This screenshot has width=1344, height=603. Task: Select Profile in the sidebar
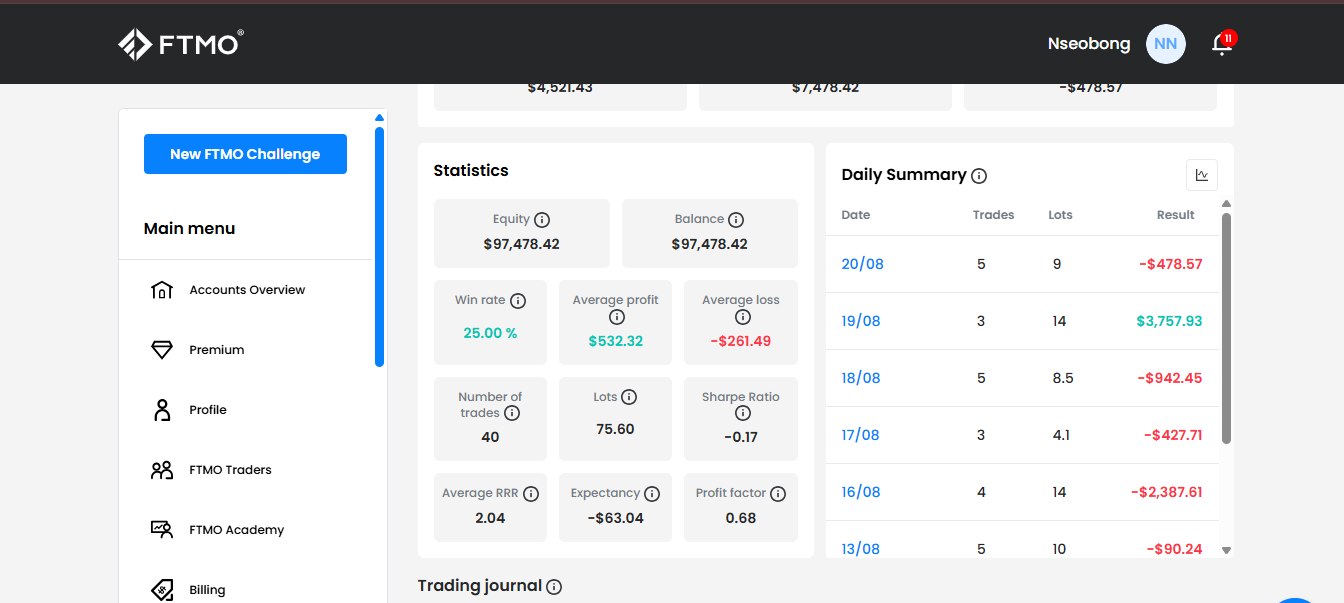point(207,410)
